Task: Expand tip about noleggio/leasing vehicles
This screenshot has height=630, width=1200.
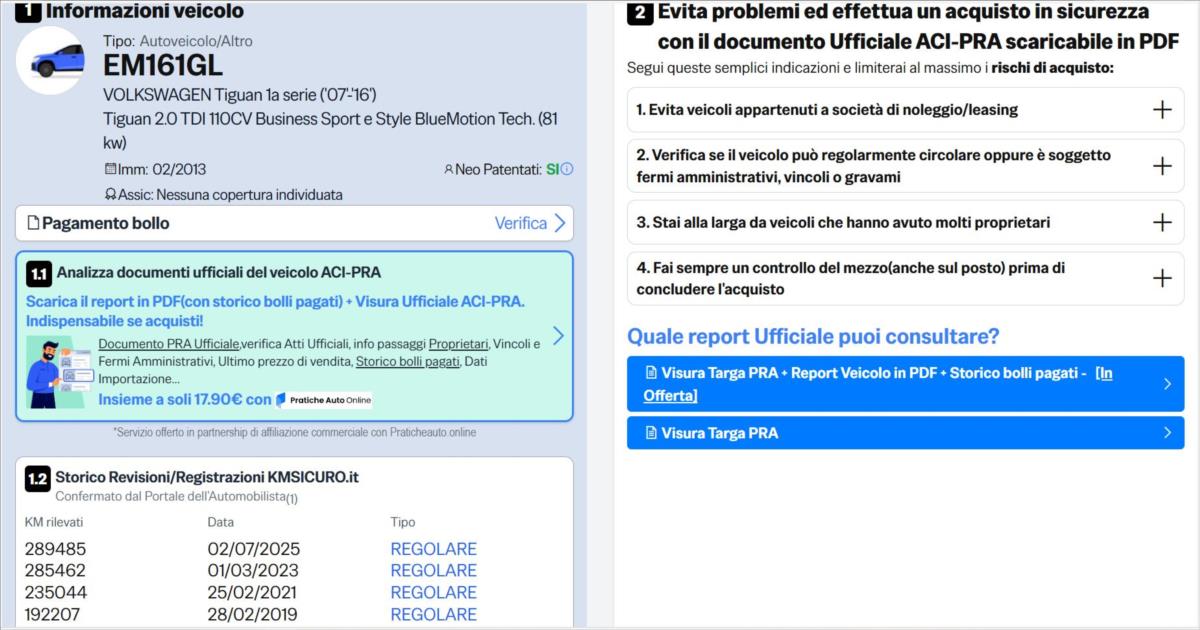Action: (1162, 110)
